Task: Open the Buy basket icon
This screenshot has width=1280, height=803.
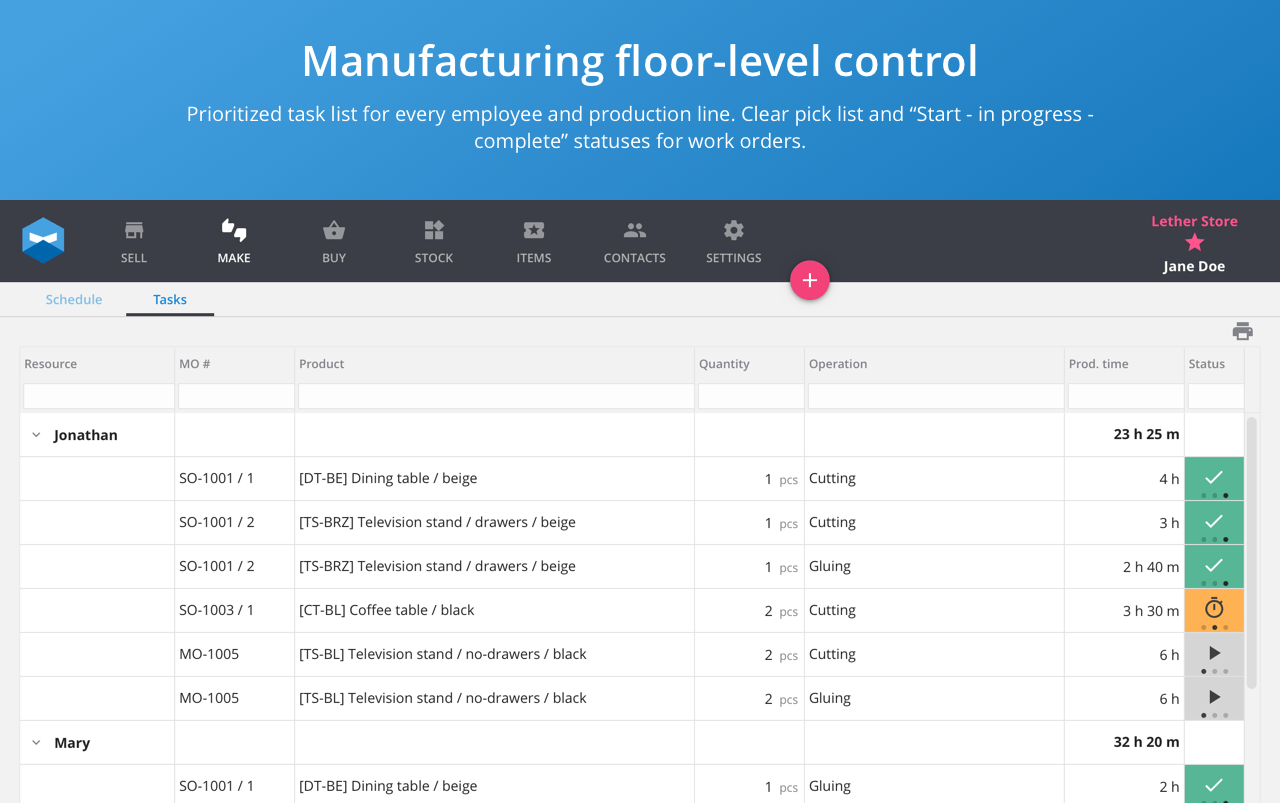Action: pos(334,231)
